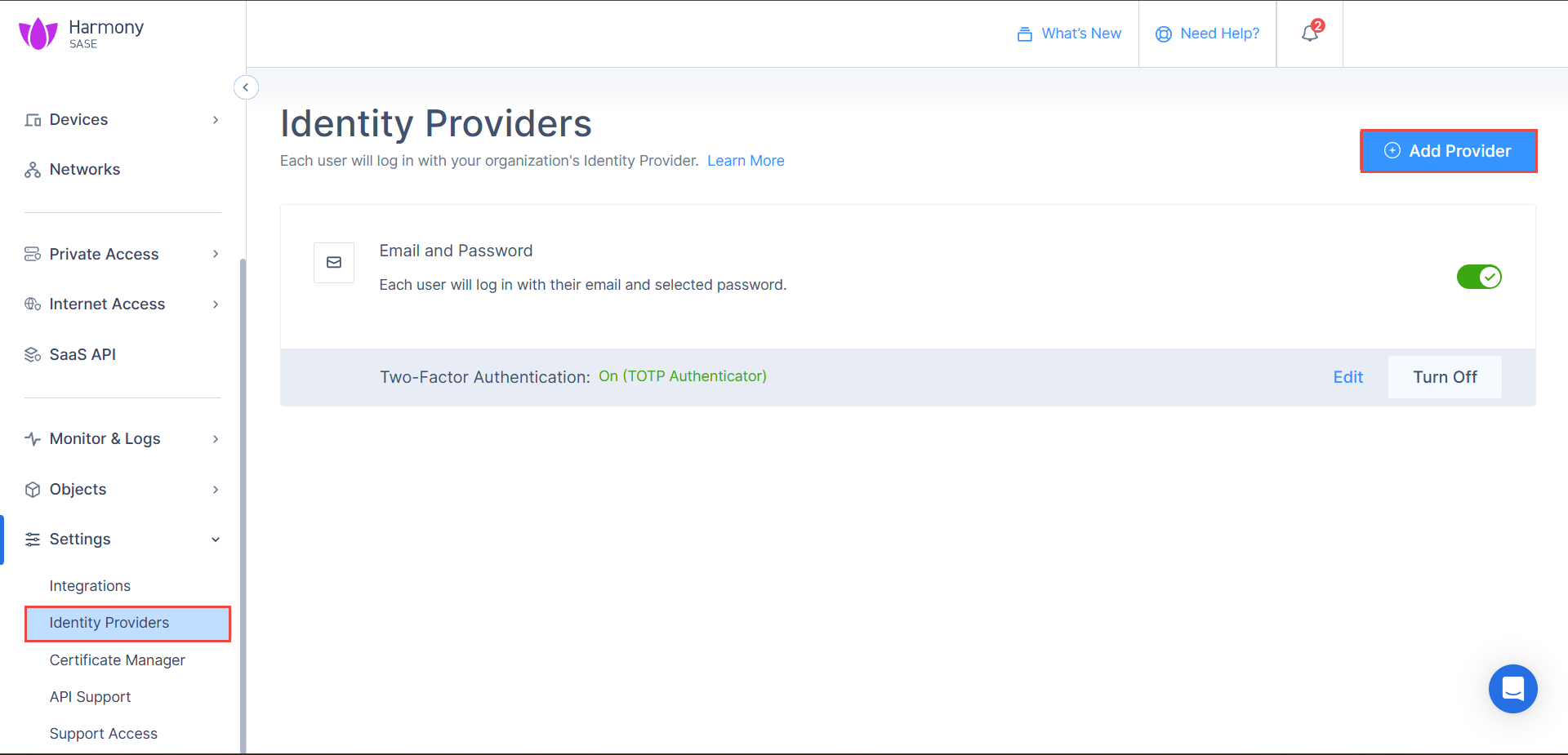
Task: Click the Add Provider button
Action: (x=1448, y=151)
